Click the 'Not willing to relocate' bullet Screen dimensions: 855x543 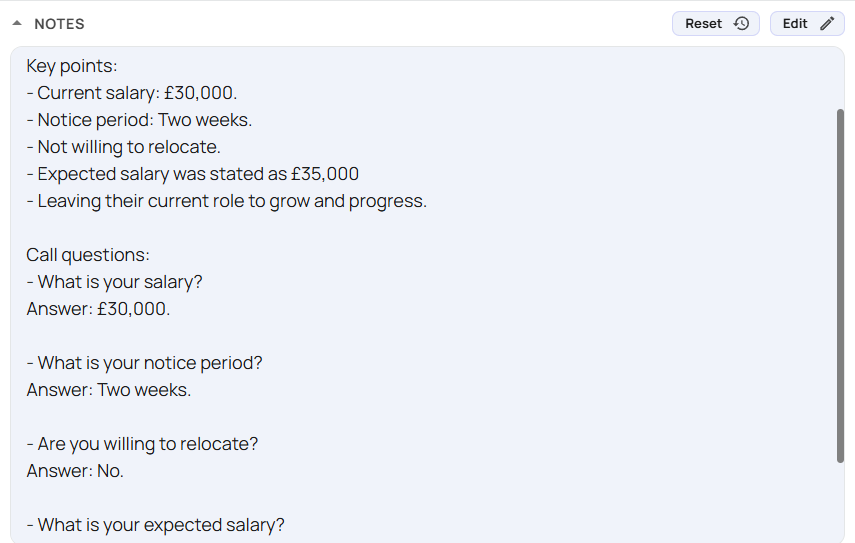123,147
